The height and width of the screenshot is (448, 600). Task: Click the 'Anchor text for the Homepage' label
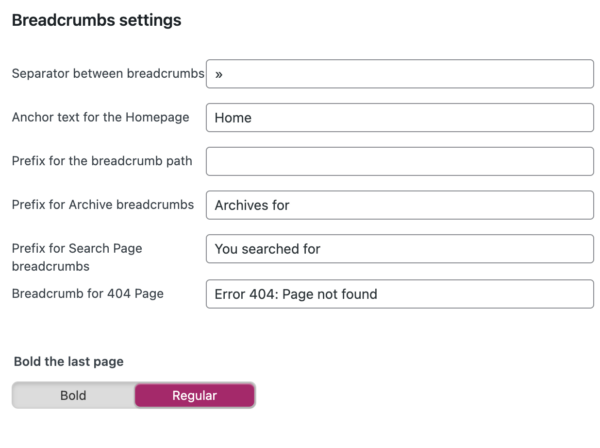click(x=100, y=117)
